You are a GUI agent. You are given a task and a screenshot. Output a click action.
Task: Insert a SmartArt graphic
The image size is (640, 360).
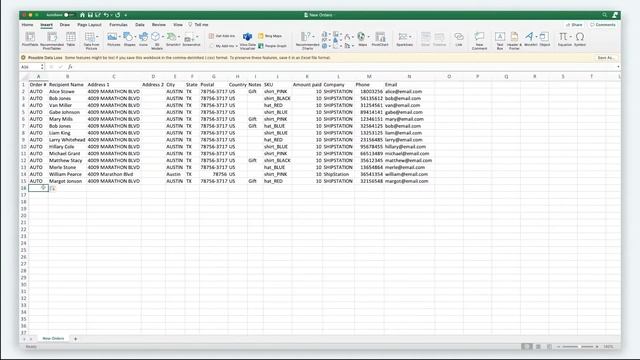pyautogui.click(x=172, y=40)
